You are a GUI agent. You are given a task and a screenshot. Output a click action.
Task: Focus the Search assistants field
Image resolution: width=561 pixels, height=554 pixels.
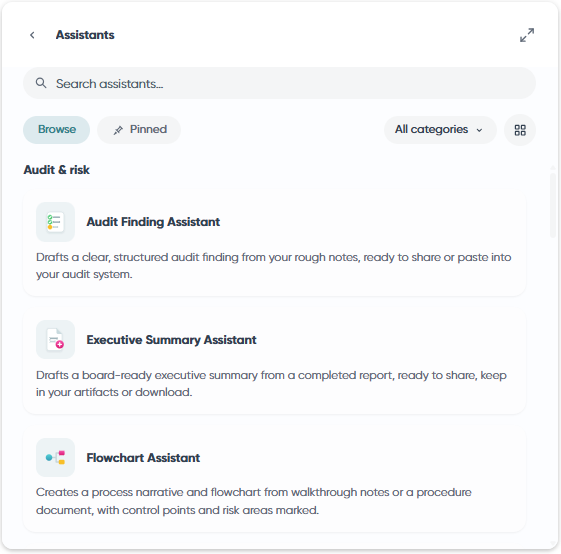point(279,83)
